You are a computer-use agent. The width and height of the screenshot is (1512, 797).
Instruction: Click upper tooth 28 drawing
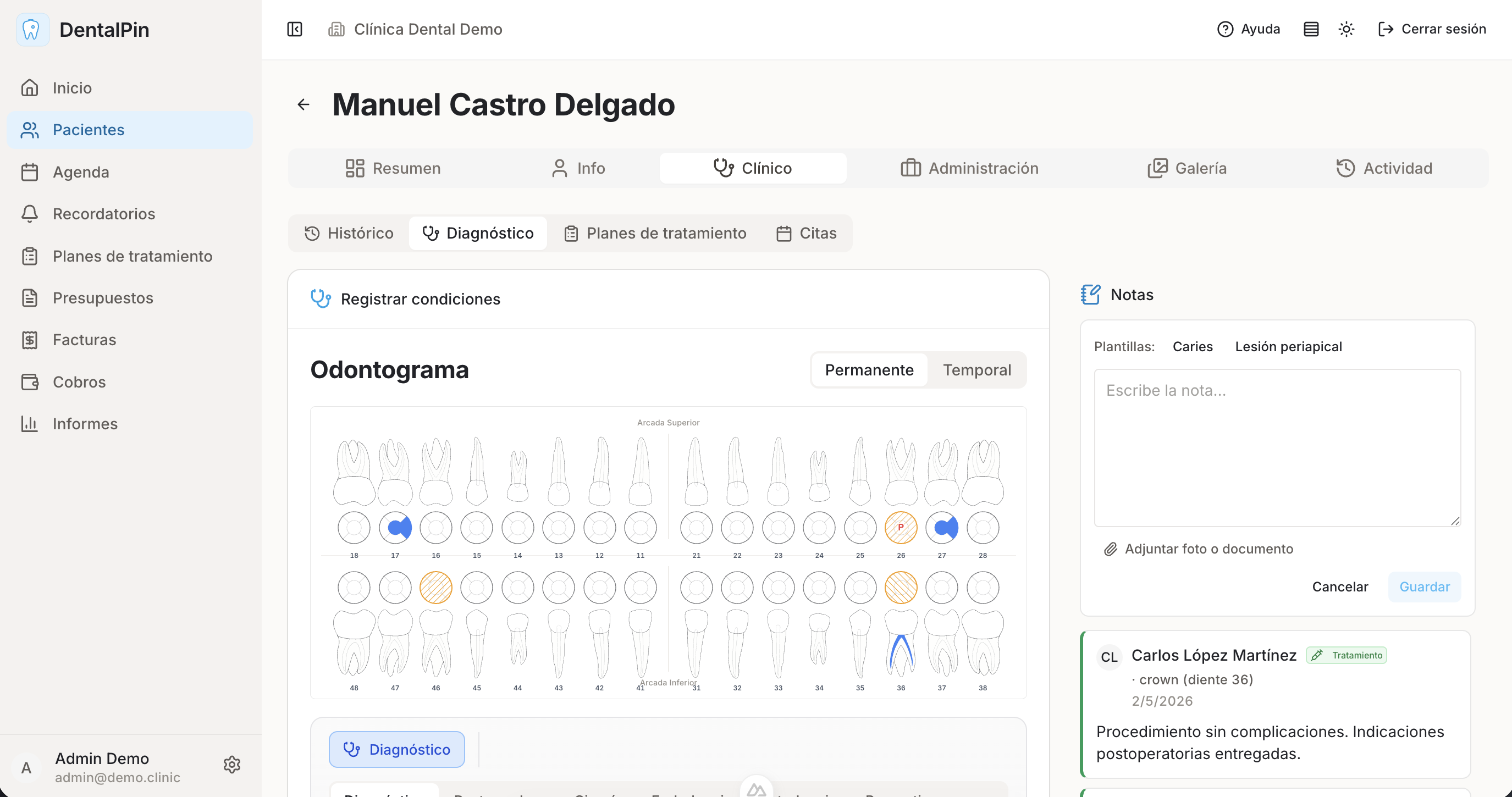pos(983,473)
